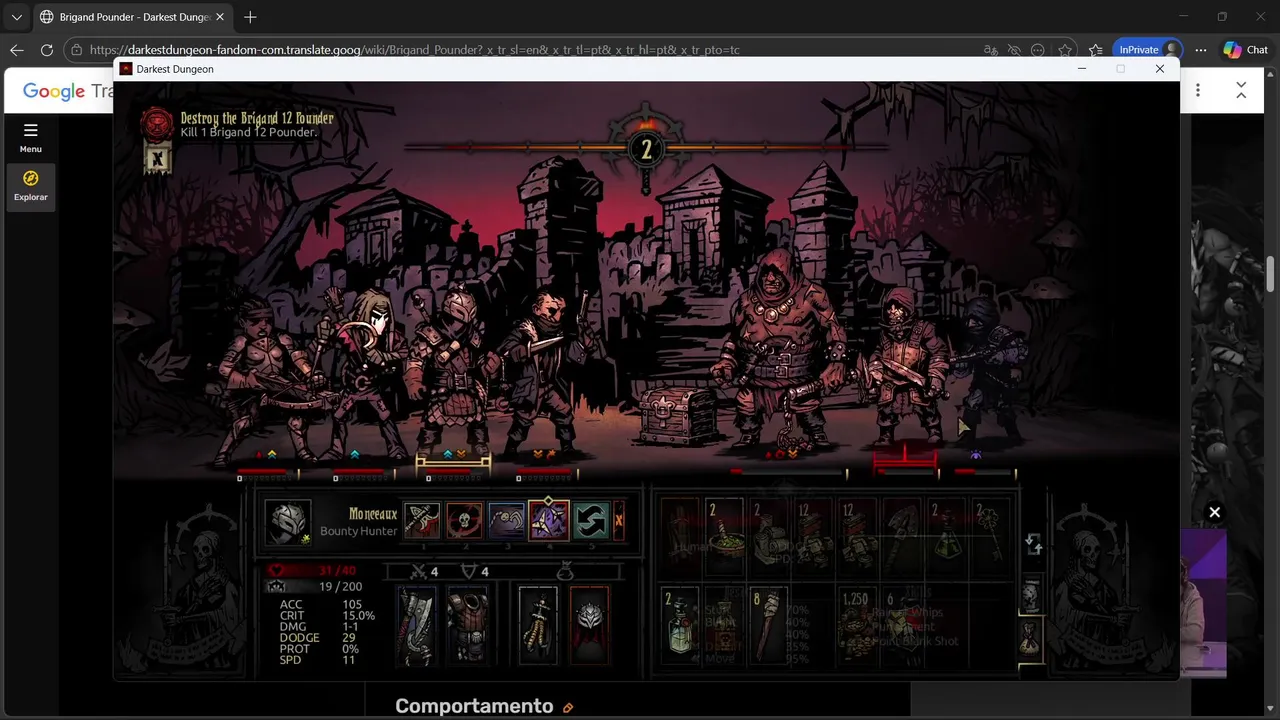Click the inventory swap arrows icon
The width and height of the screenshot is (1280, 720).
click(x=1034, y=544)
